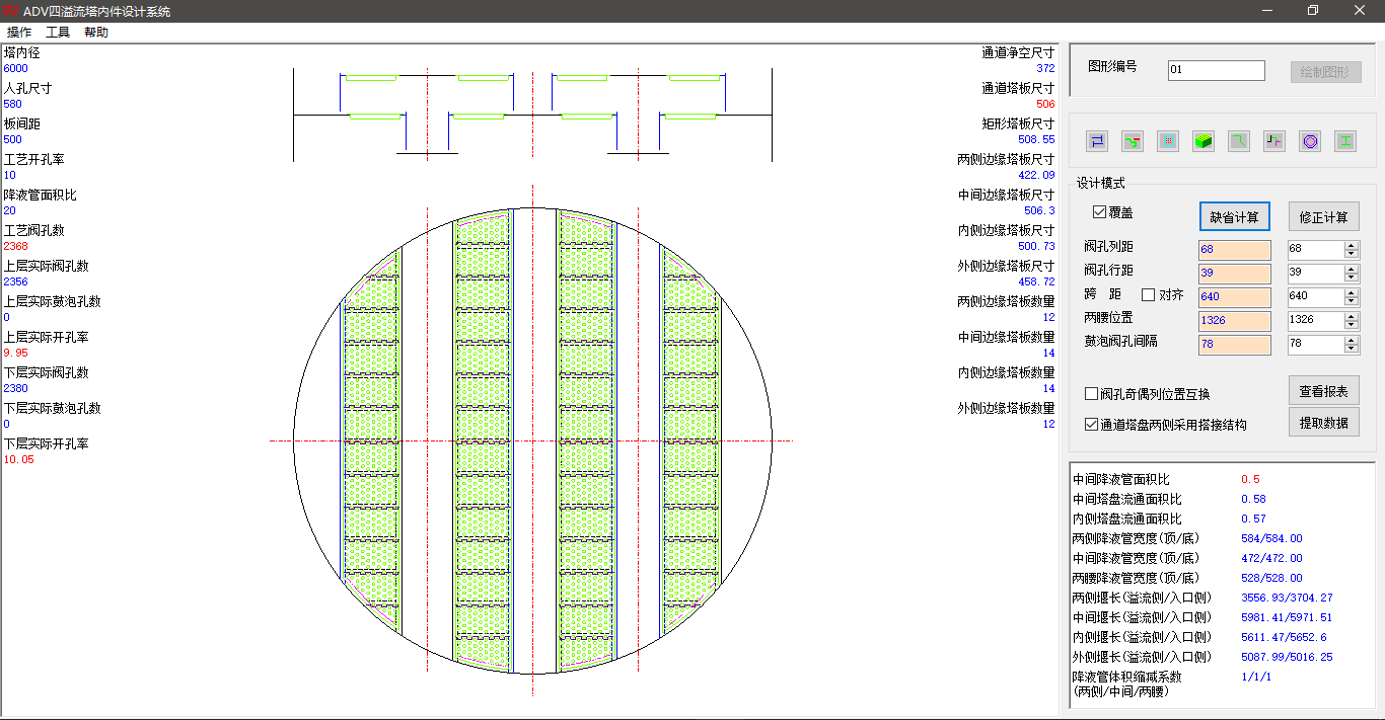Select the green sloped downcomer line icon

point(1239,142)
